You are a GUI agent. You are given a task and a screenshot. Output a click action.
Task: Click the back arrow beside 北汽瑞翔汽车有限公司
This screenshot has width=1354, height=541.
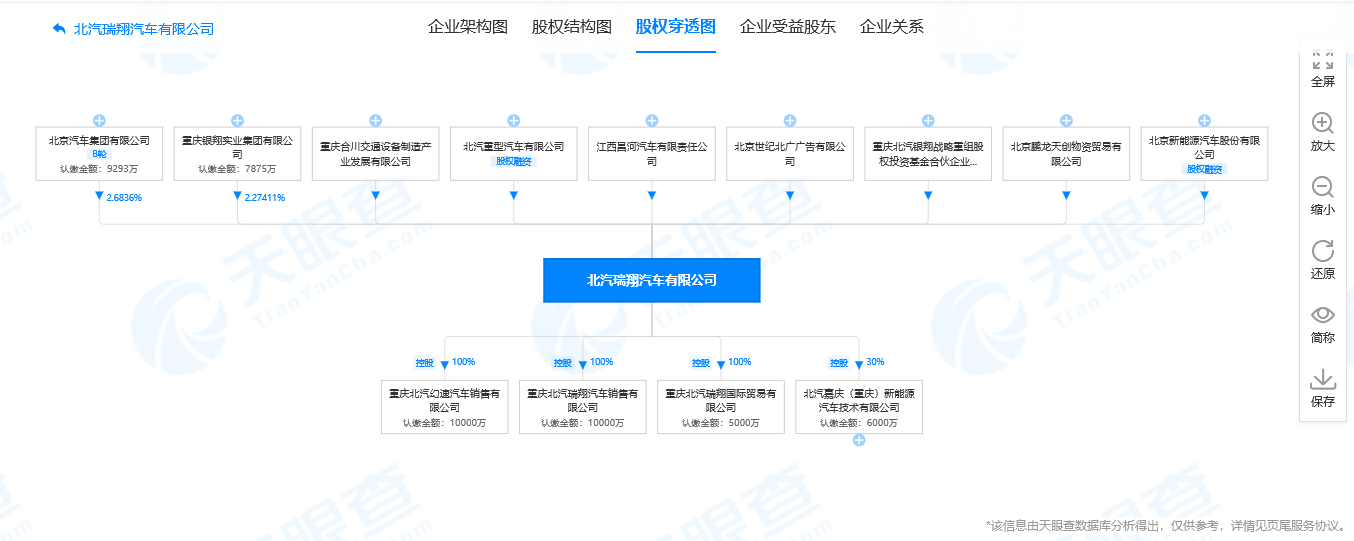59,29
